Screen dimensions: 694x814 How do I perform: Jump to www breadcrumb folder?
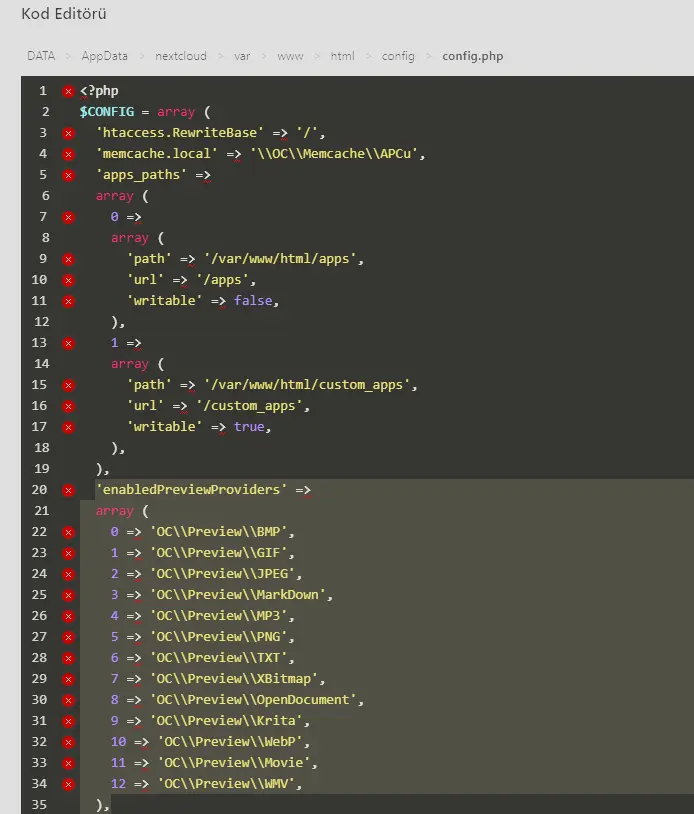tap(290, 56)
